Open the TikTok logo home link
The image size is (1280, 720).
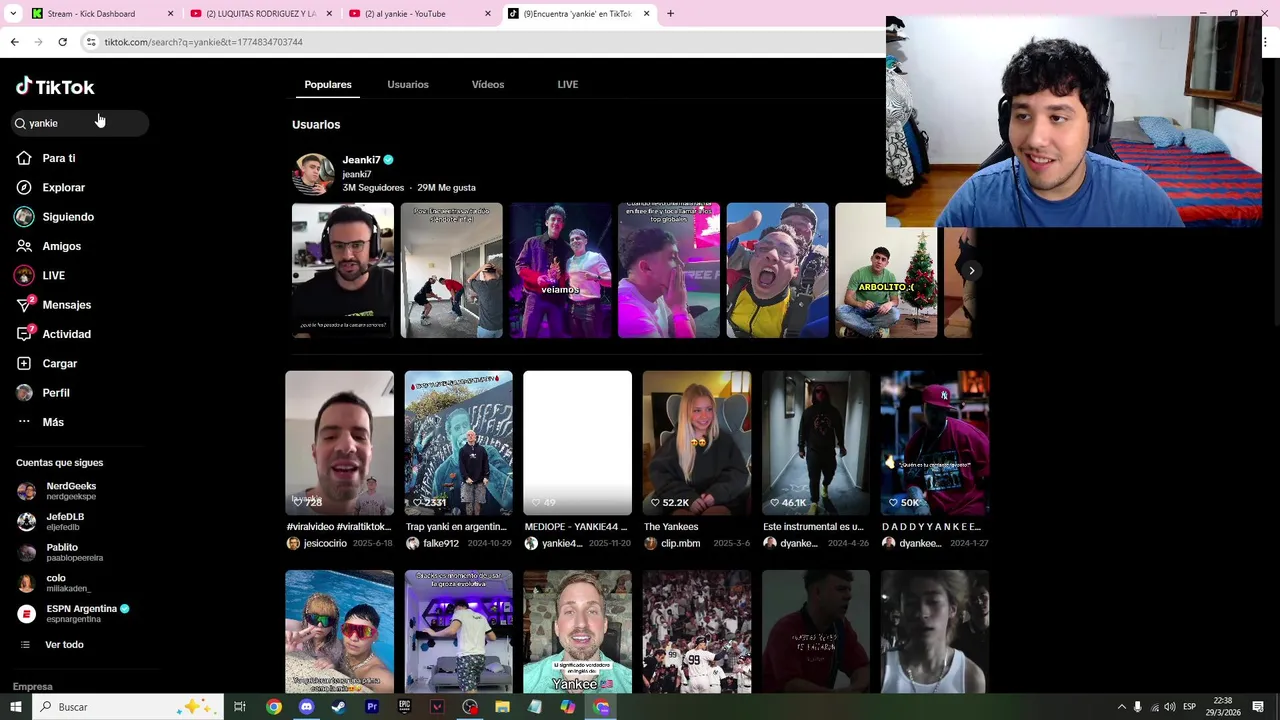pyautogui.click(x=55, y=87)
